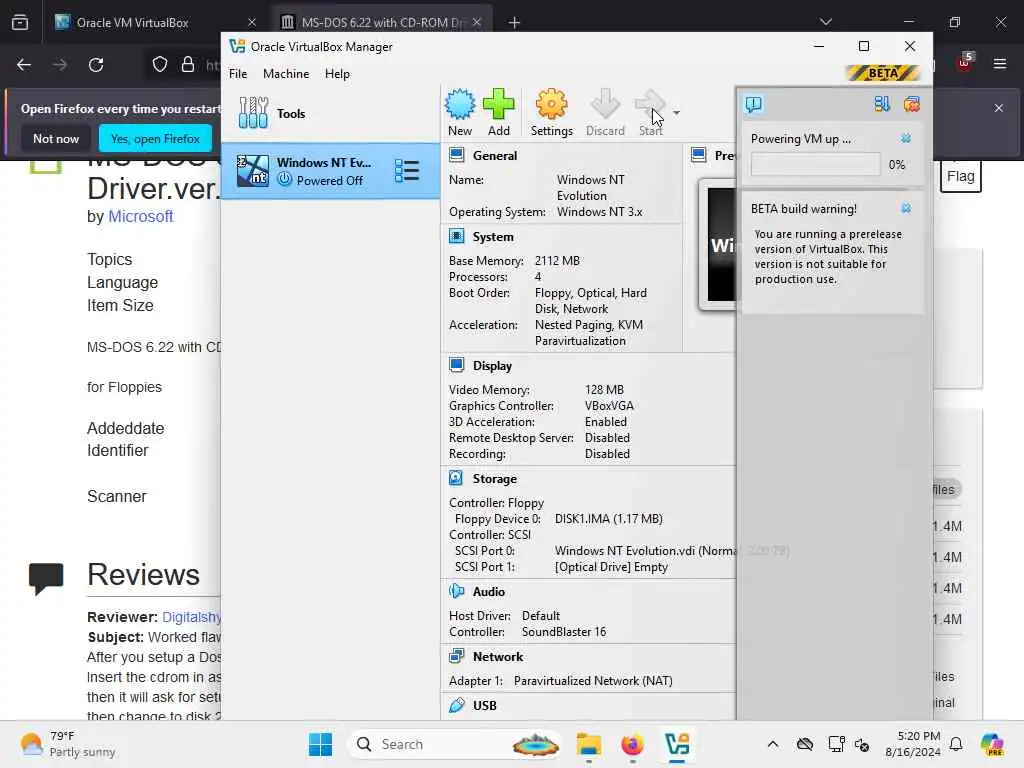Dismiss the BETA build warning notification
Screen dimensions: 1024x768
click(x=906, y=208)
